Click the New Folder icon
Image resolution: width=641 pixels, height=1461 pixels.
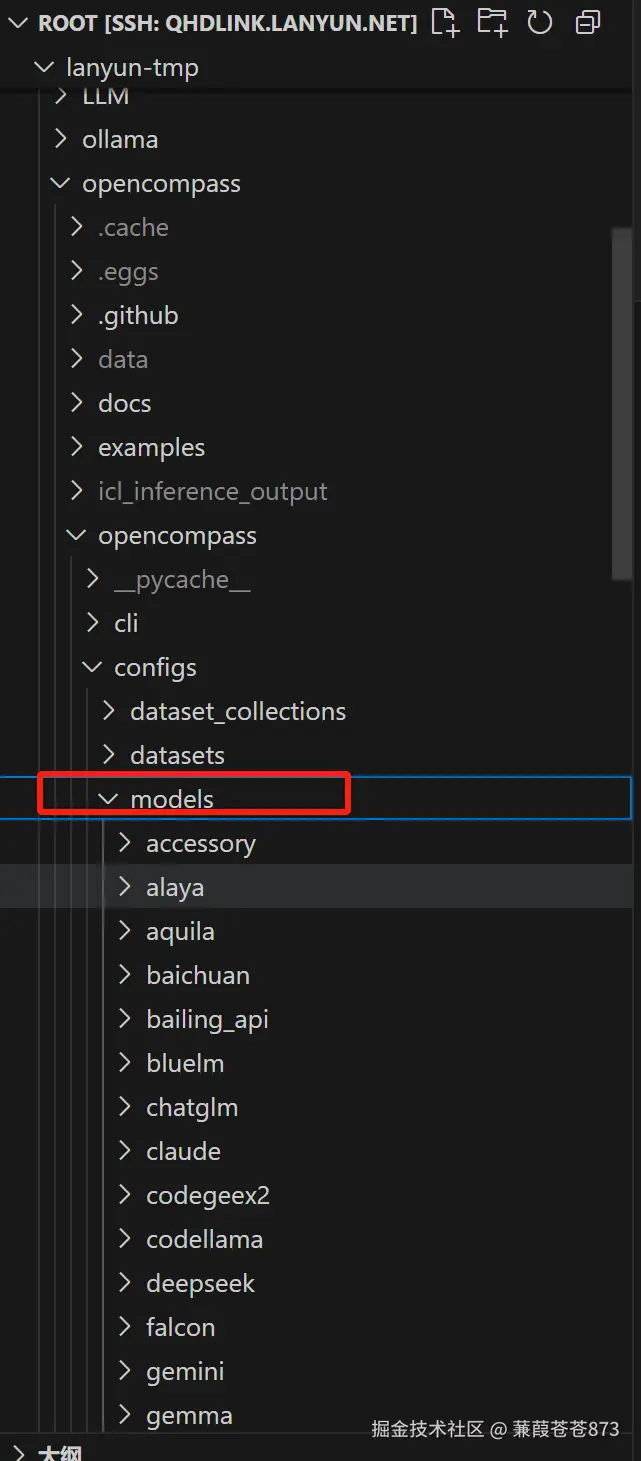(491, 21)
